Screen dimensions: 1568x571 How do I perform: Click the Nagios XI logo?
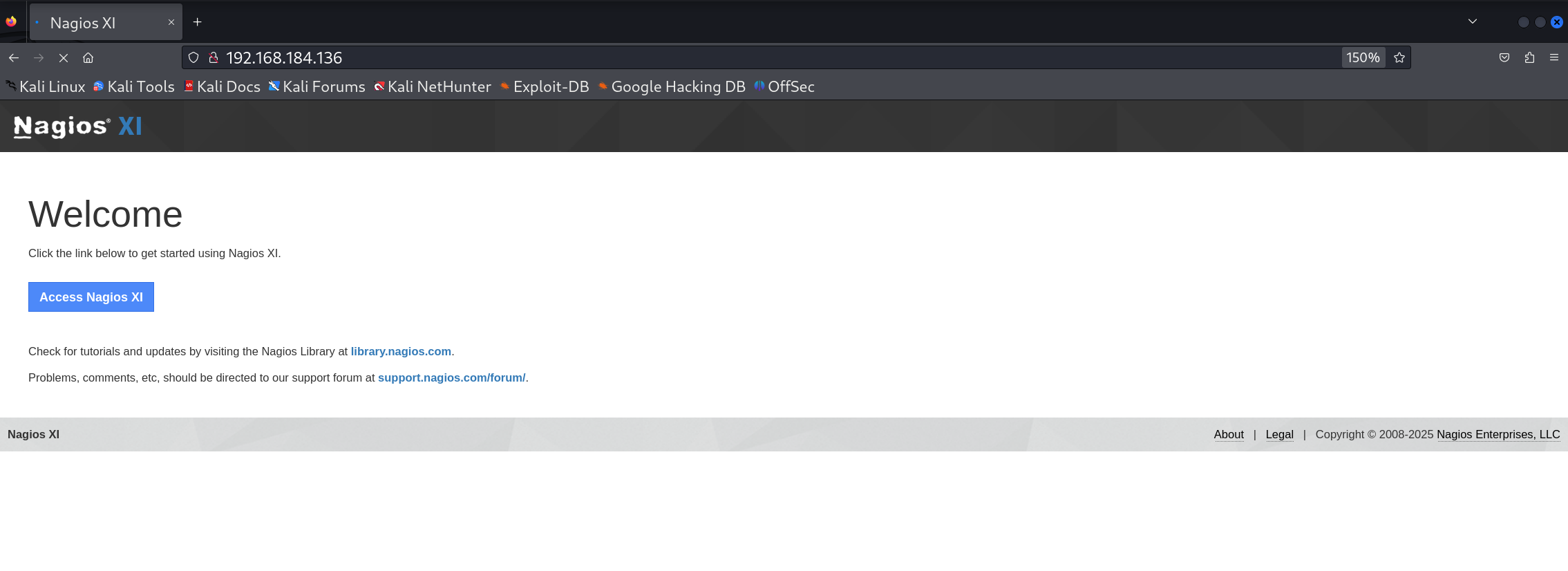coord(77,127)
